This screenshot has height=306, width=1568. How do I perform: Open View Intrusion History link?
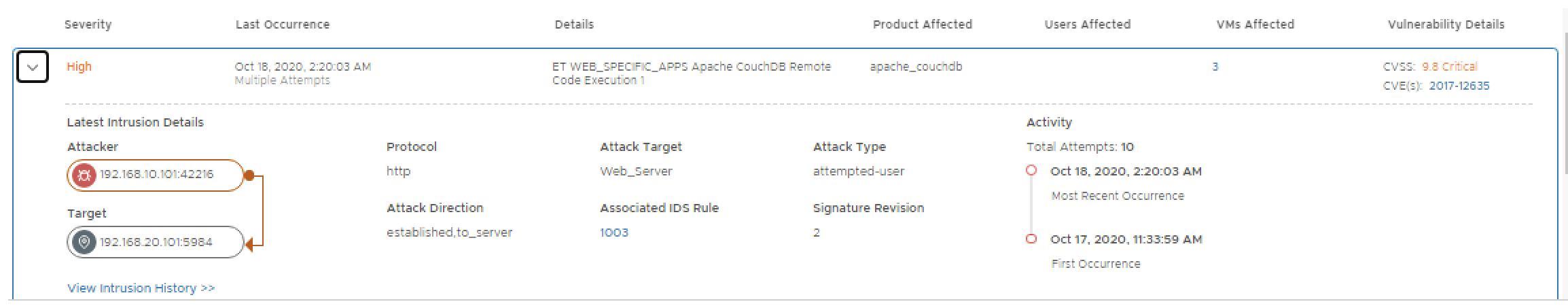[x=141, y=288]
